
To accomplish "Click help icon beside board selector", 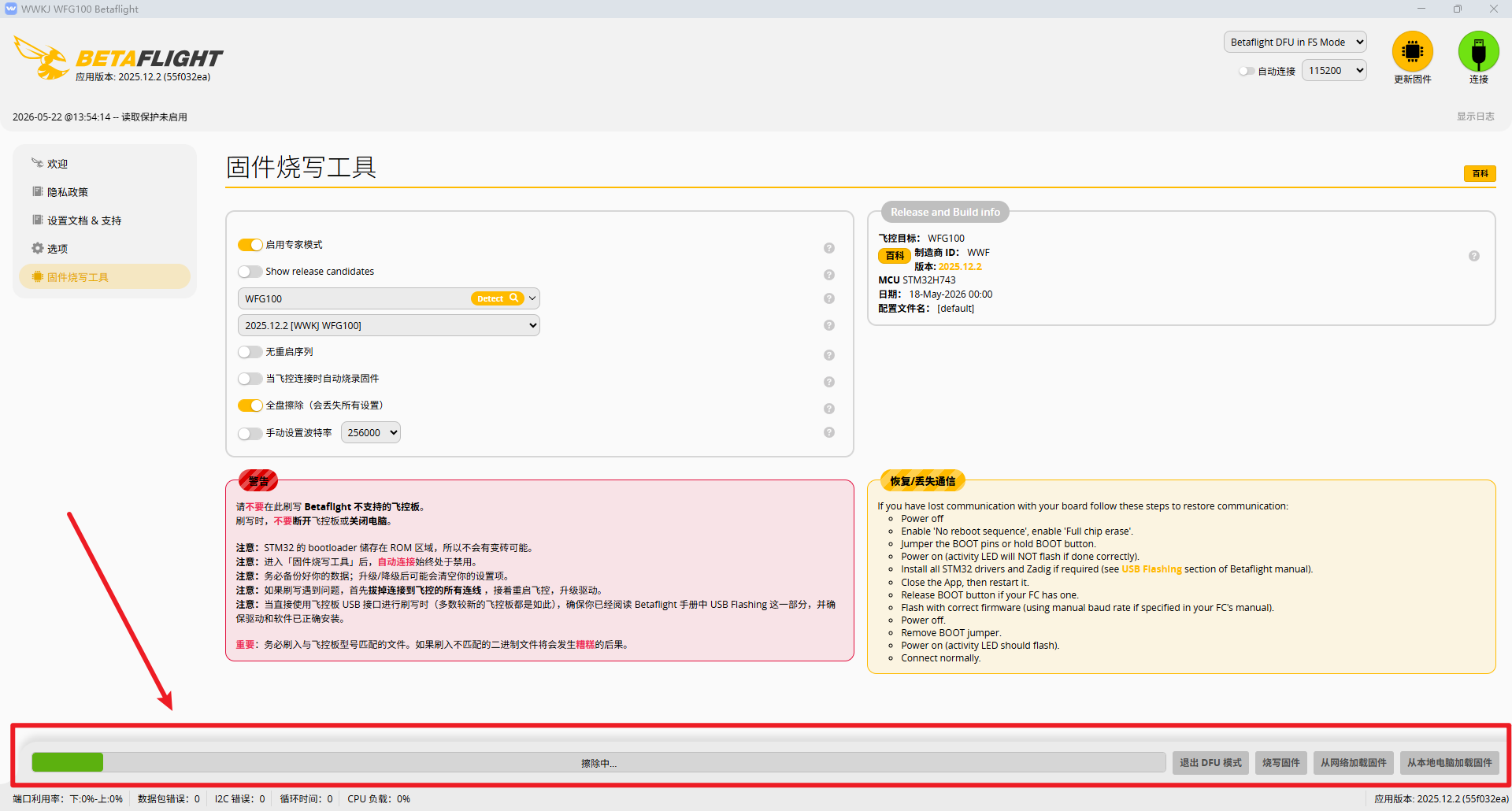I will [x=829, y=298].
